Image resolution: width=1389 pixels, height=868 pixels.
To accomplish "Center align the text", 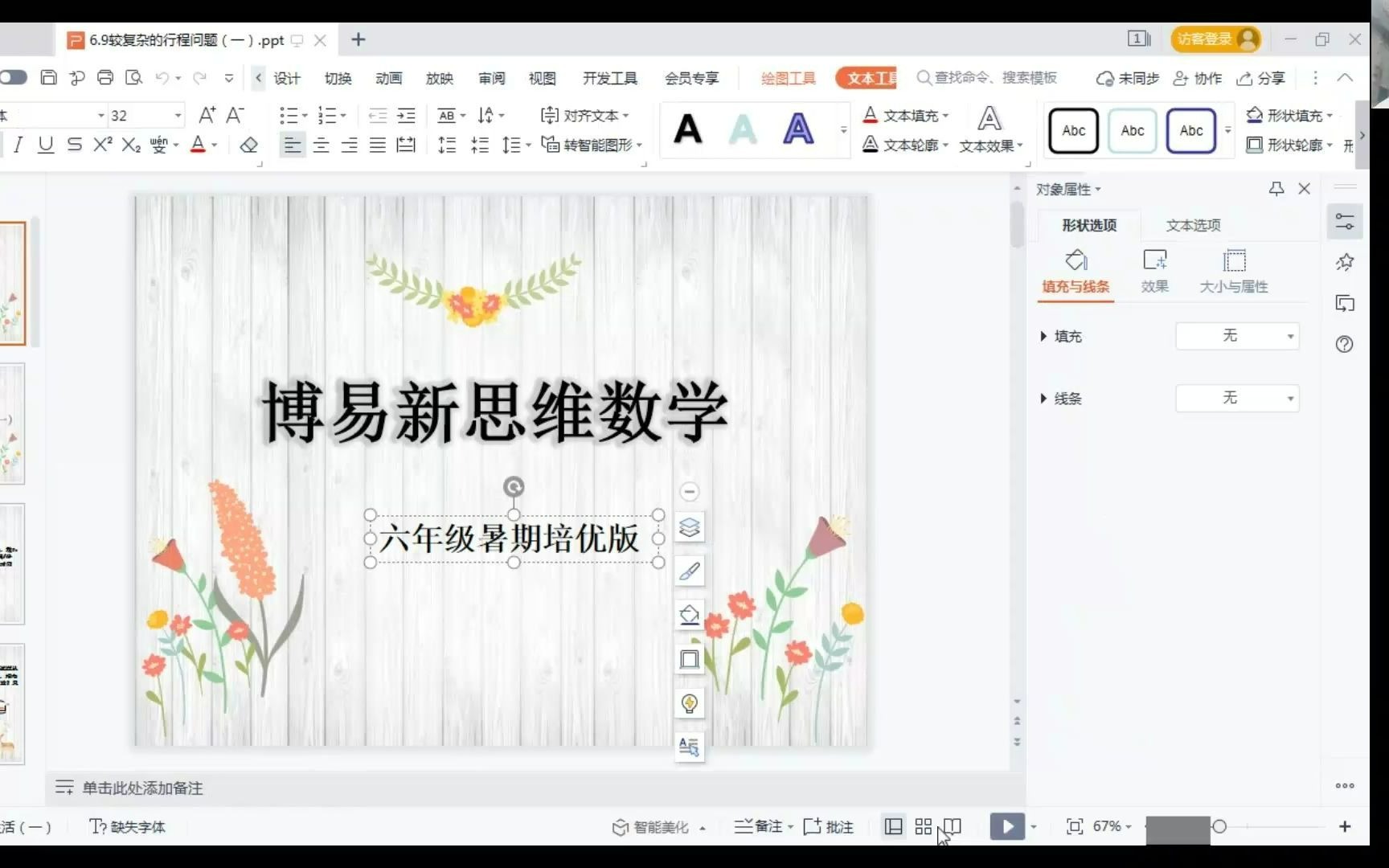I will [x=321, y=145].
